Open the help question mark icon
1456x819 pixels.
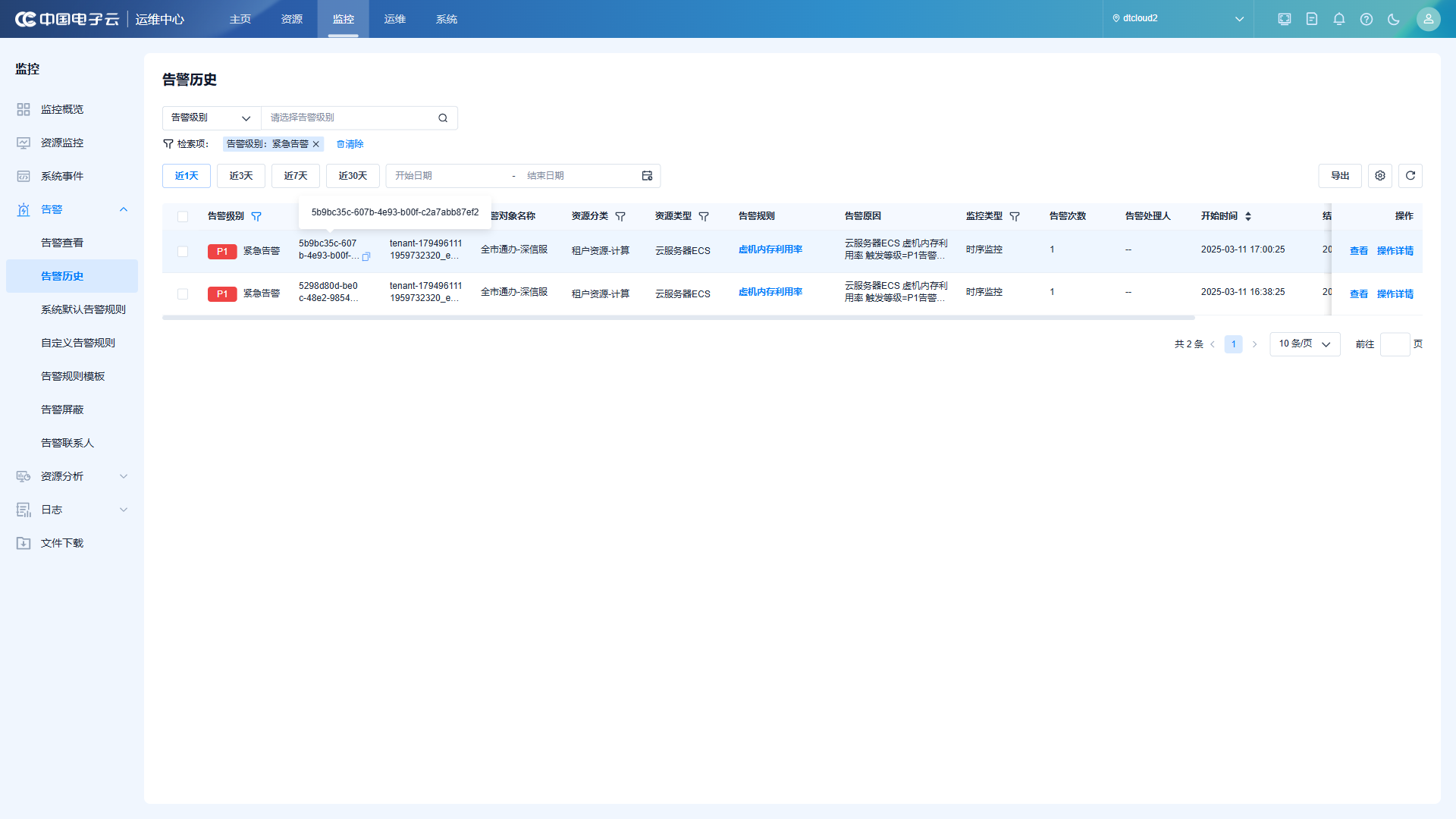[x=1366, y=19]
